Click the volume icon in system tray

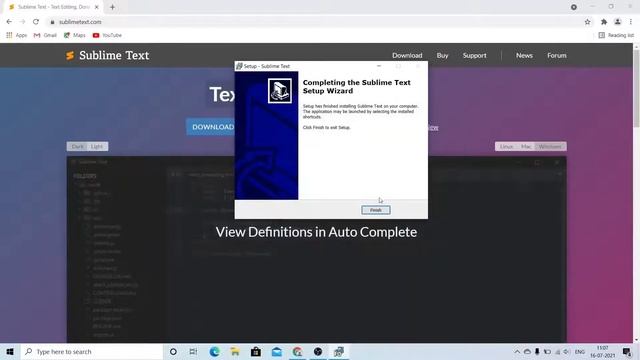point(566,351)
